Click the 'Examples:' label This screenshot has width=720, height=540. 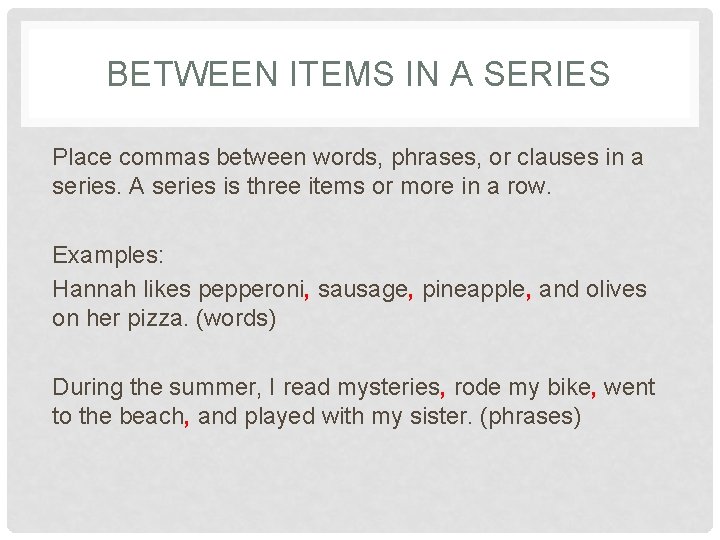(108, 255)
